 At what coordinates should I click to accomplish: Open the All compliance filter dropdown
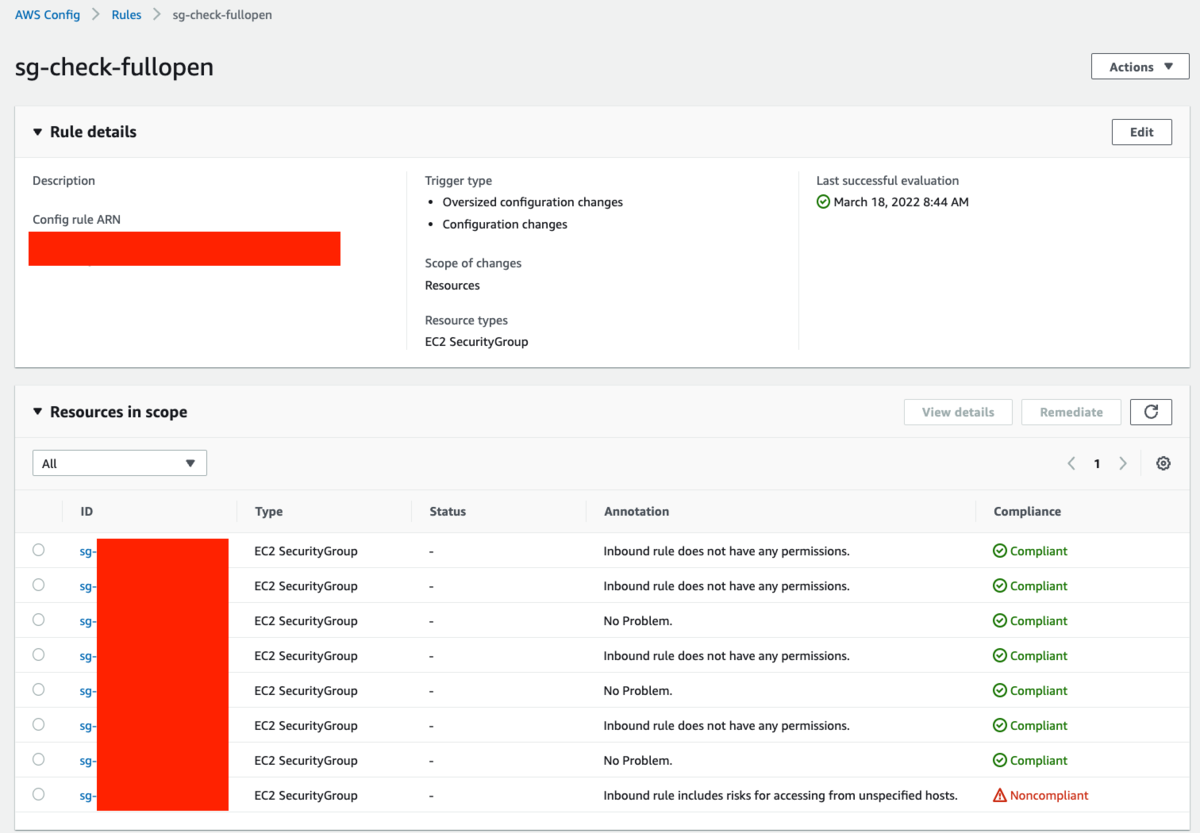coord(119,463)
